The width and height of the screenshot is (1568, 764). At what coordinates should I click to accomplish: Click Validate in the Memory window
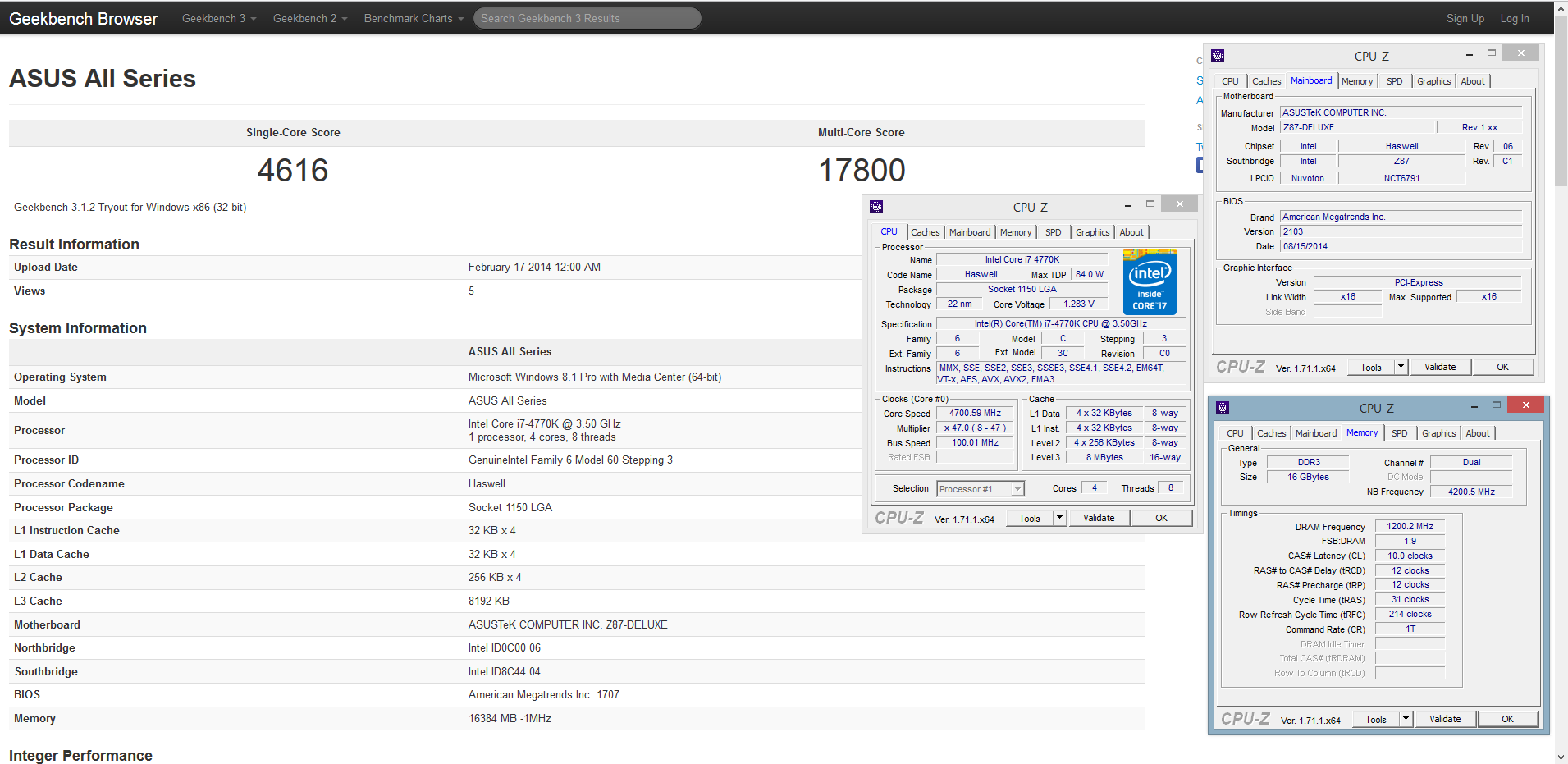1445,719
